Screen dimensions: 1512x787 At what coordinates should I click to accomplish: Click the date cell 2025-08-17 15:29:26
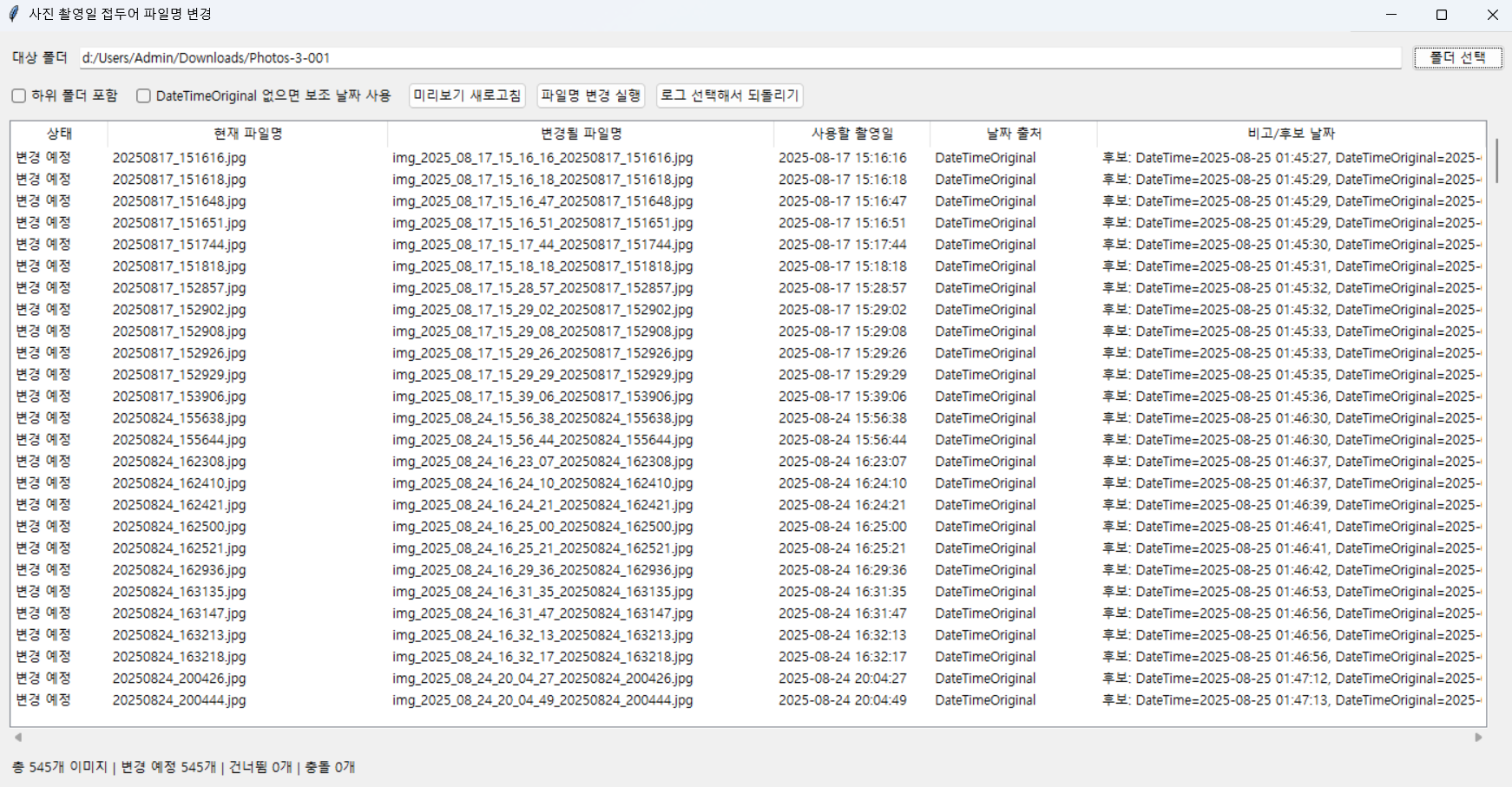click(x=842, y=353)
